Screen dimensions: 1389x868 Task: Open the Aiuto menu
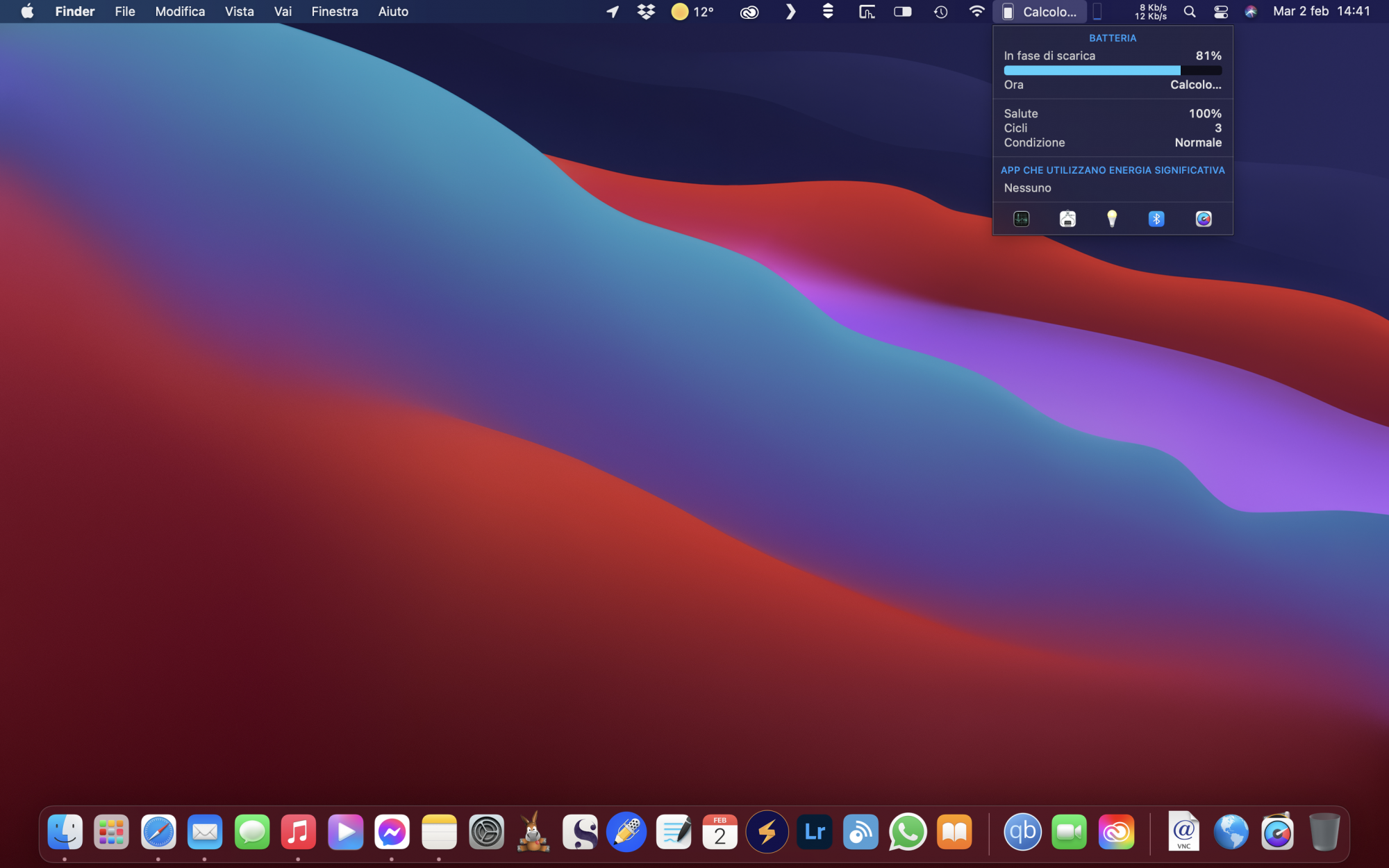(393, 11)
